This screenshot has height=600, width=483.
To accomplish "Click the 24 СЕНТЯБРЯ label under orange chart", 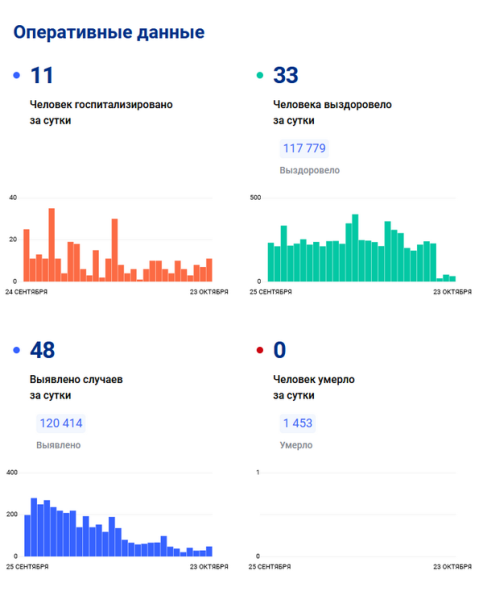I will (26, 292).
